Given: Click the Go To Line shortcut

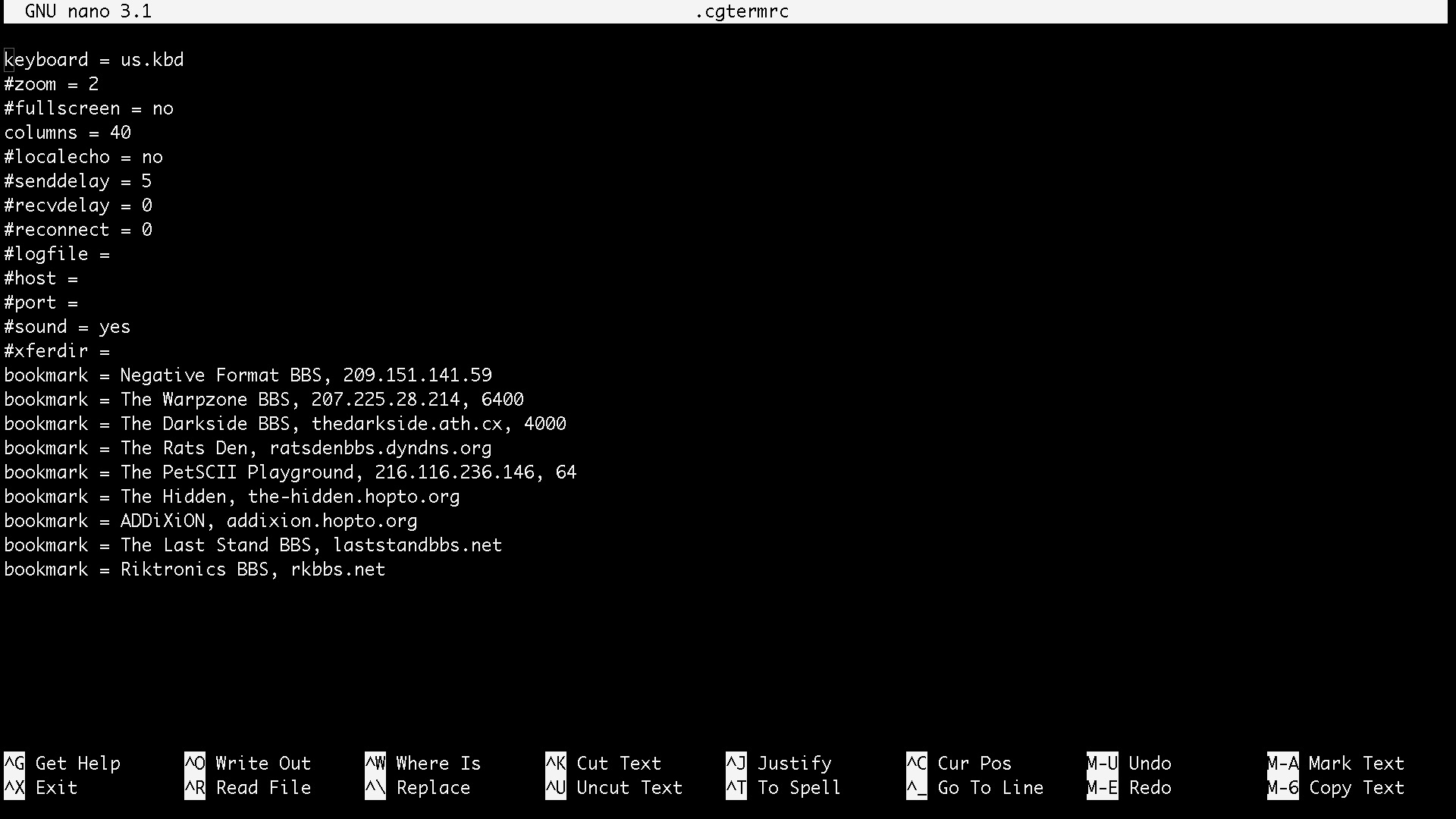Looking at the screenshot, I should (975, 787).
